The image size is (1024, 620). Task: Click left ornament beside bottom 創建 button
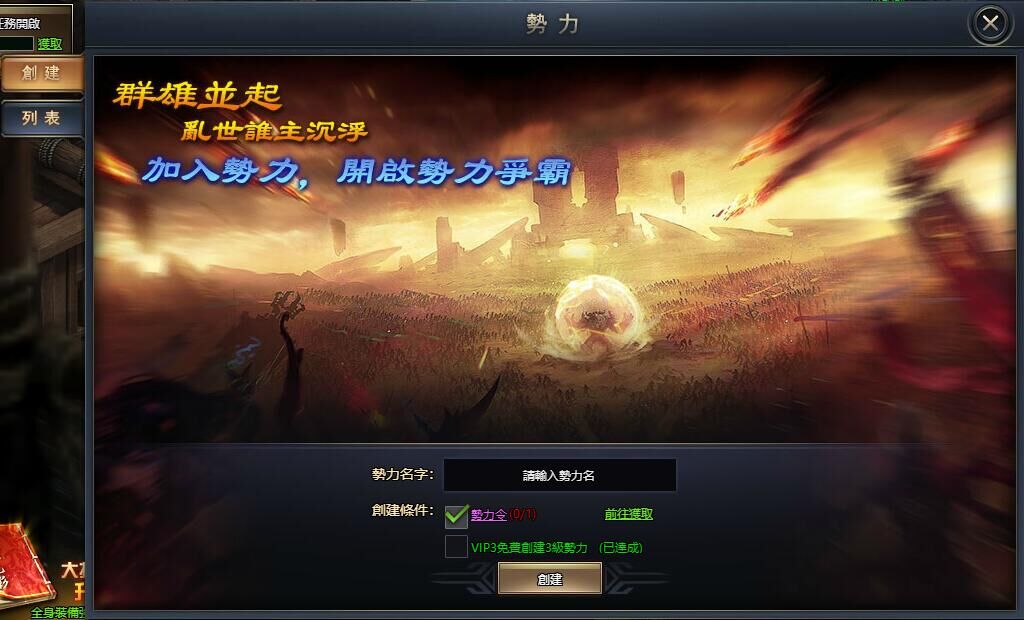(465, 579)
